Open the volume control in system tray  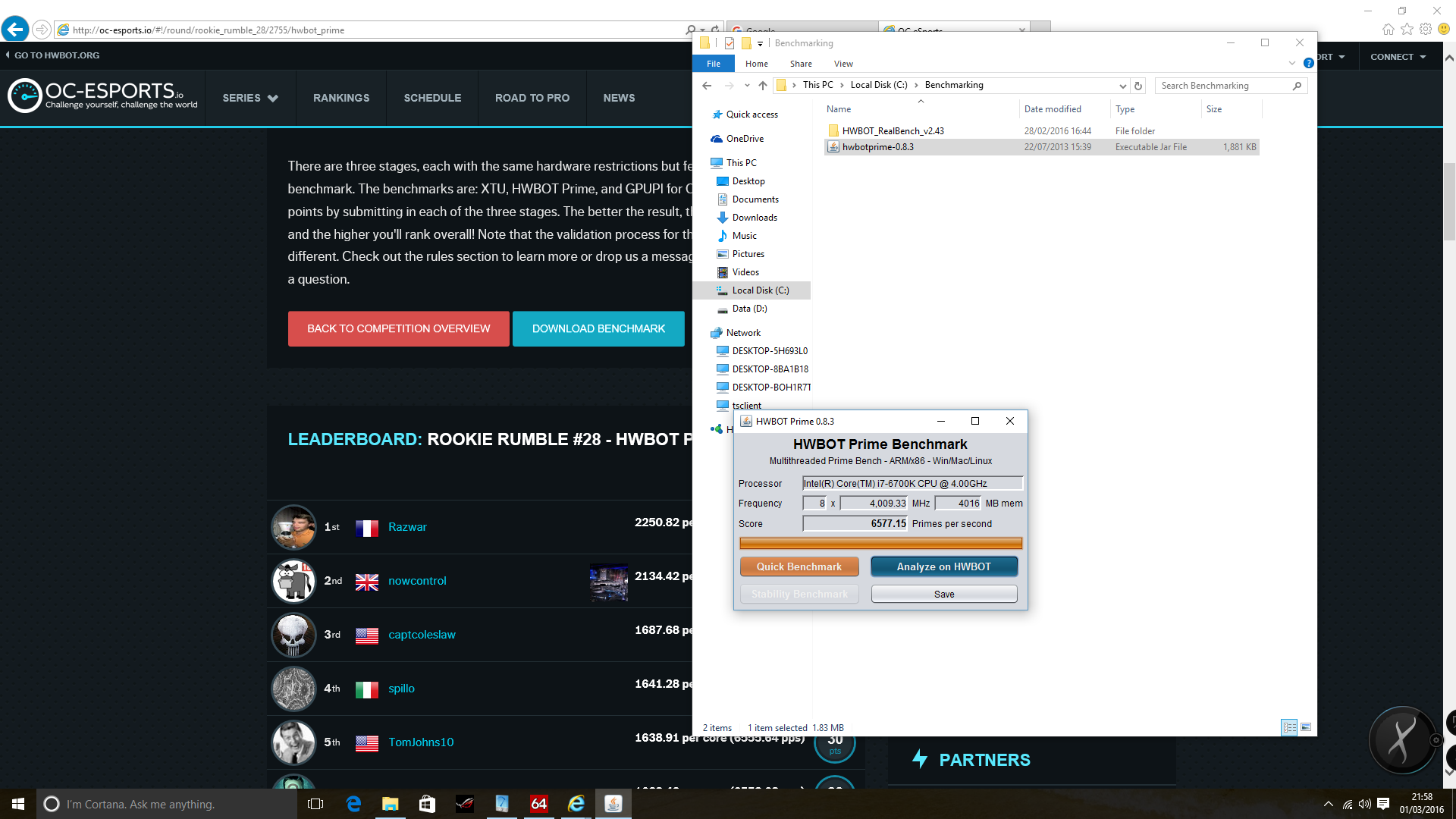click(x=1365, y=804)
